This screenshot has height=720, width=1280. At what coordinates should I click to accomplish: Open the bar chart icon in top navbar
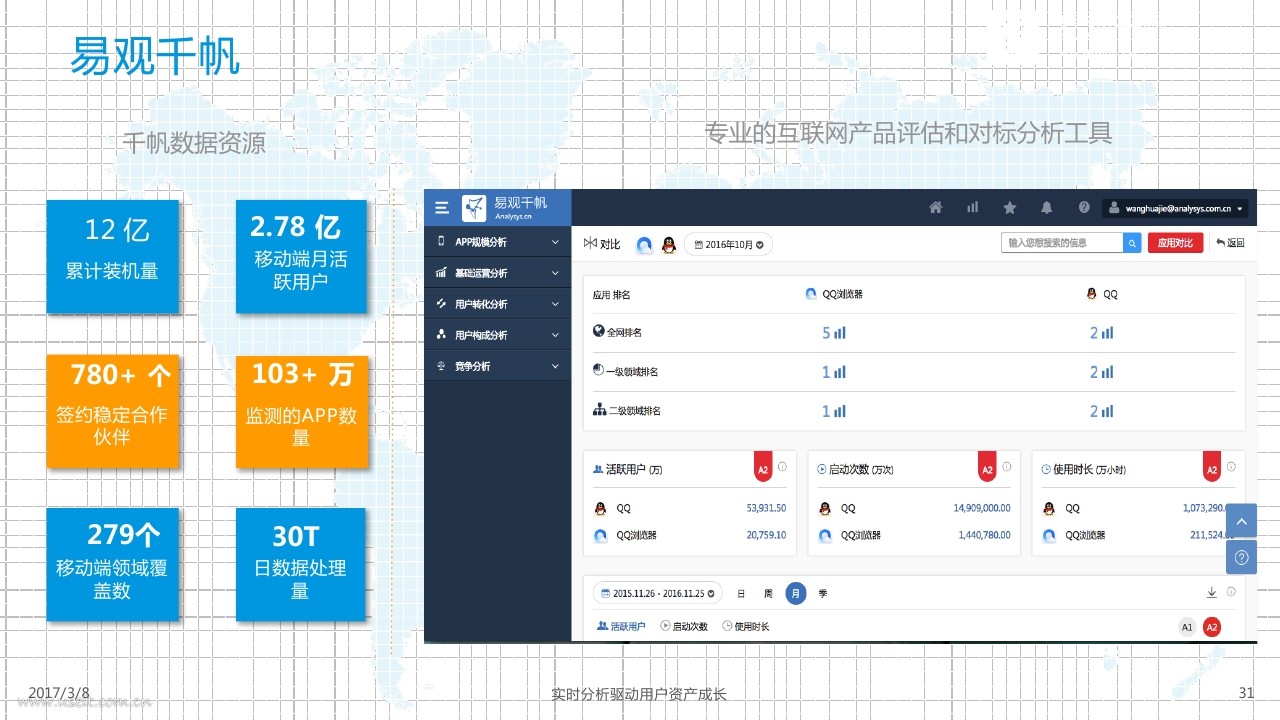(x=972, y=208)
